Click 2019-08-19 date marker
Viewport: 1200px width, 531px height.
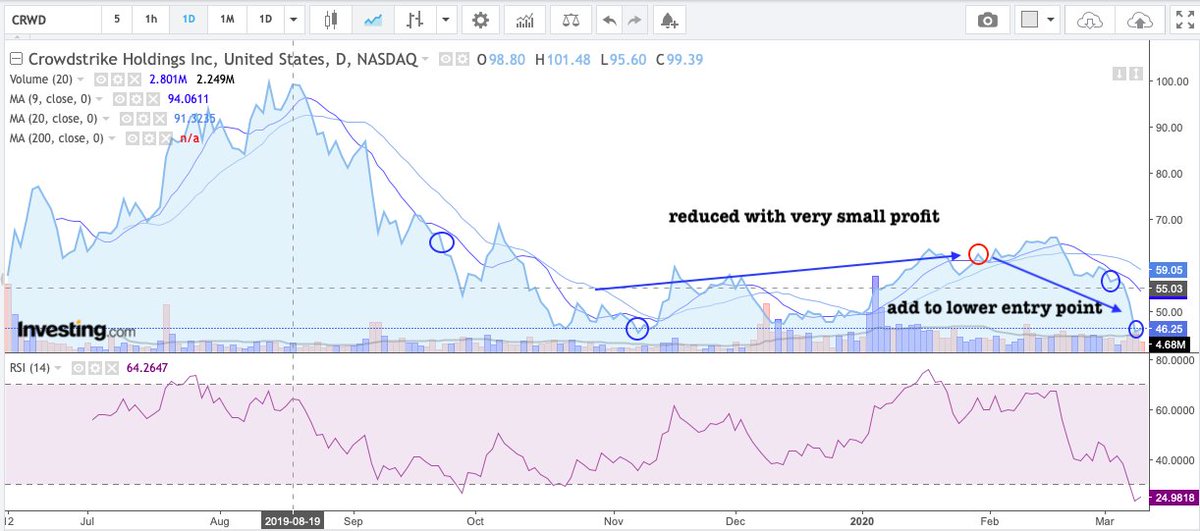point(292,520)
